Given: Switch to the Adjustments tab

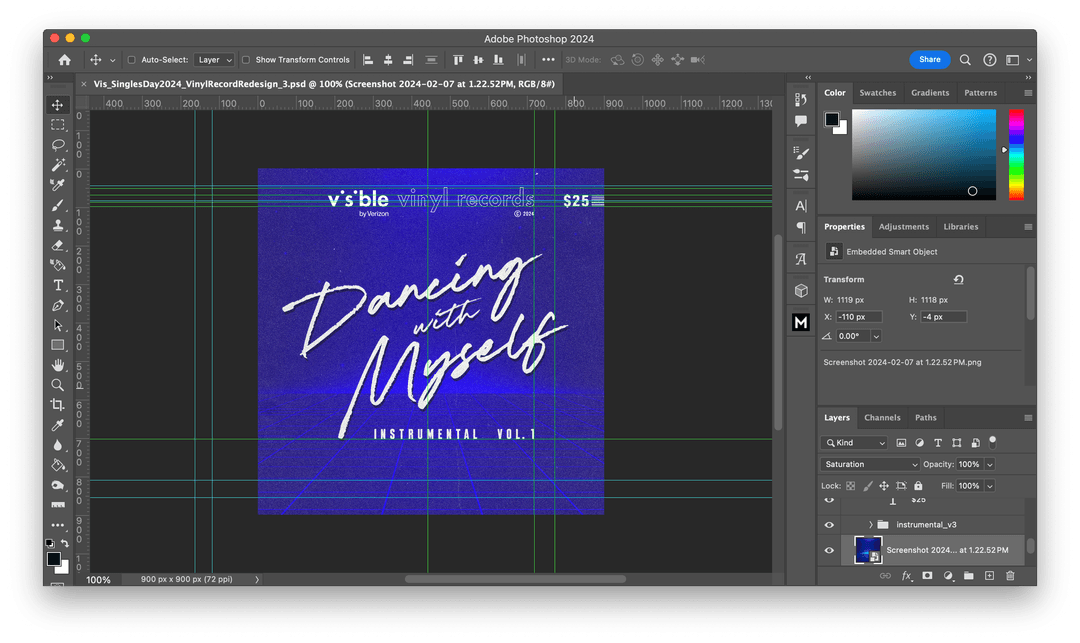Looking at the screenshot, I should (x=904, y=226).
